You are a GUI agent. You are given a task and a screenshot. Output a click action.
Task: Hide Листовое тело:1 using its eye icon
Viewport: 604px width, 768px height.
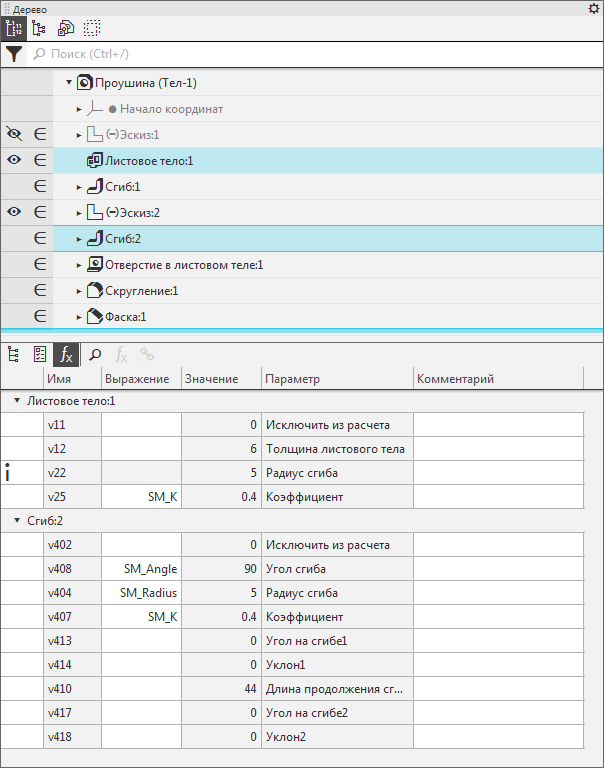click(14, 160)
